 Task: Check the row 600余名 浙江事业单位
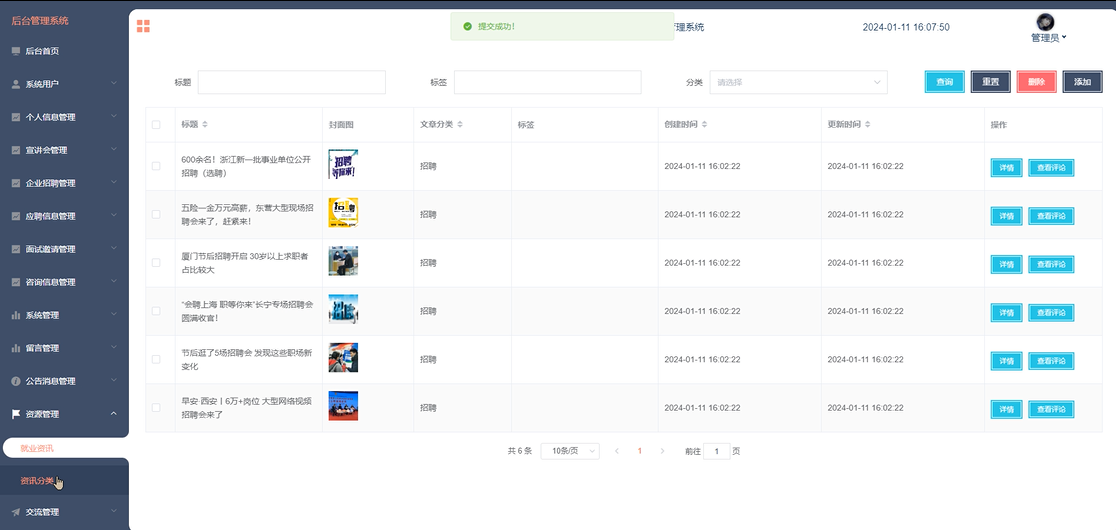[x=156, y=166]
